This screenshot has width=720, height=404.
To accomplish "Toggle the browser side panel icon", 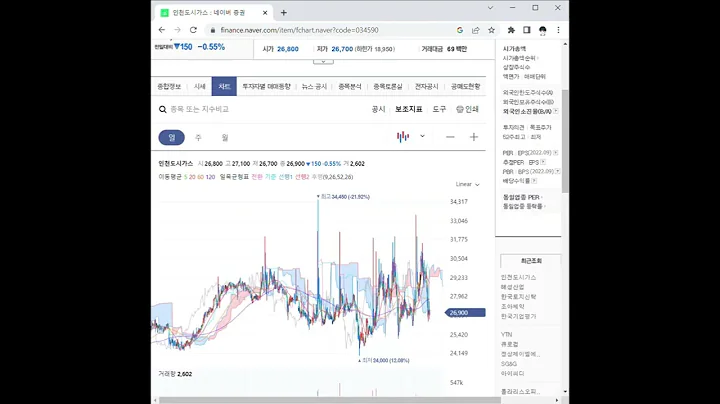I will [527, 30].
